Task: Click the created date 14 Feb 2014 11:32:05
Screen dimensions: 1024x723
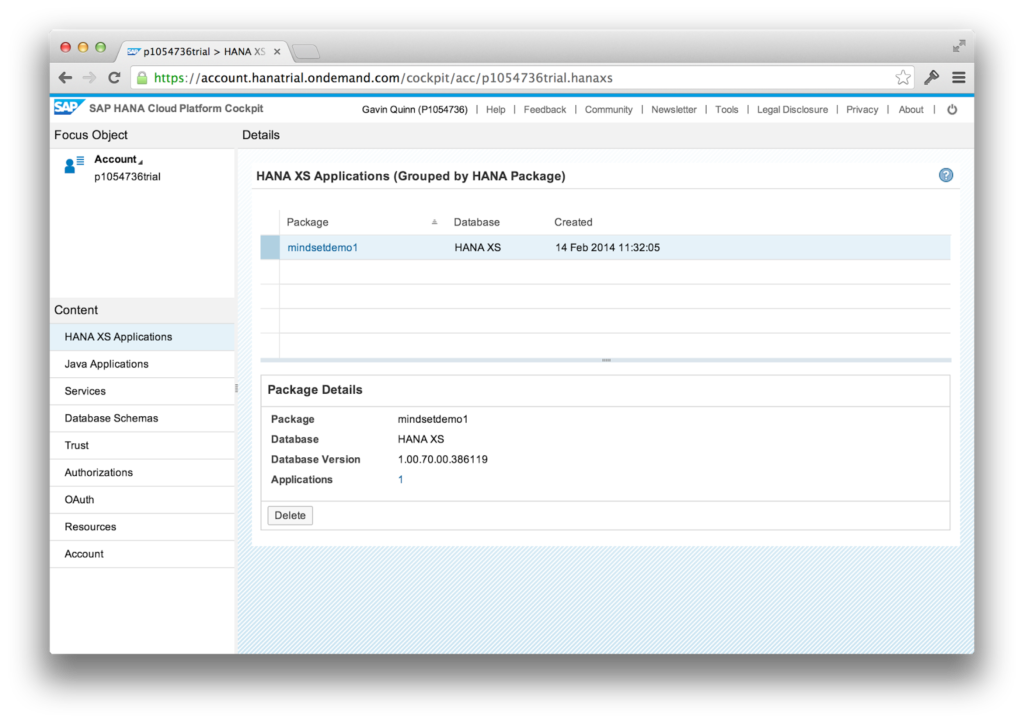Action: 607,248
